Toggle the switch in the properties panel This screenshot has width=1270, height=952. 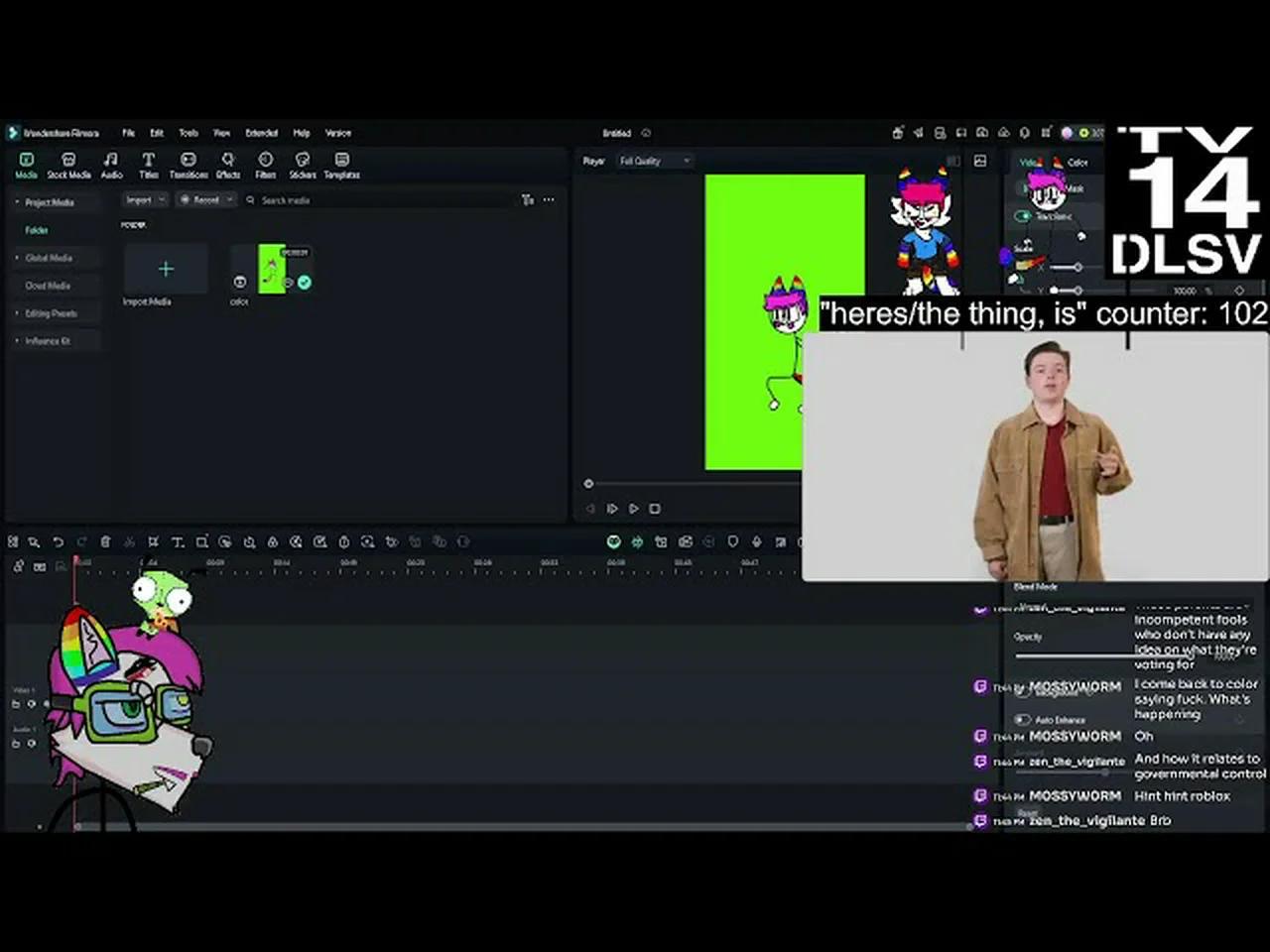[x=1023, y=216]
